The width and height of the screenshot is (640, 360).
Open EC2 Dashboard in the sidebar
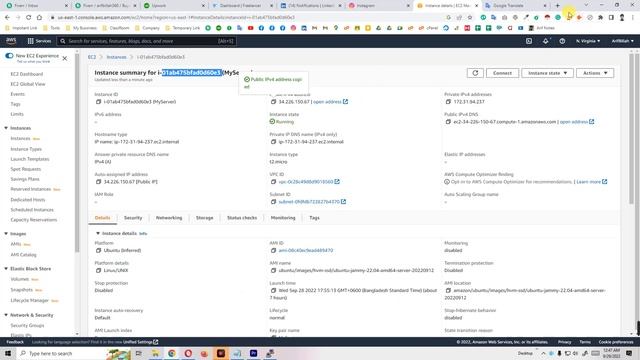tap(27, 74)
